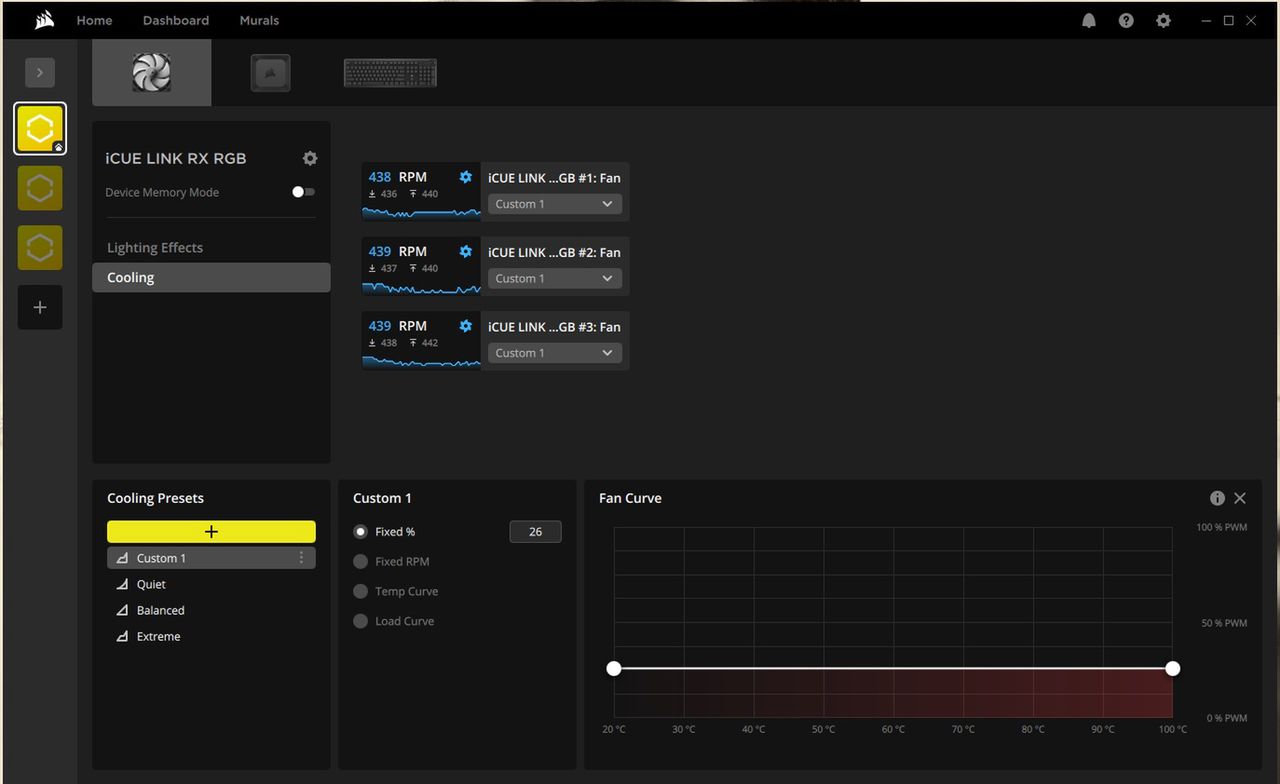
Task: Expand the sidebar with arrow button
Action: pyautogui.click(x=40, y=72)
